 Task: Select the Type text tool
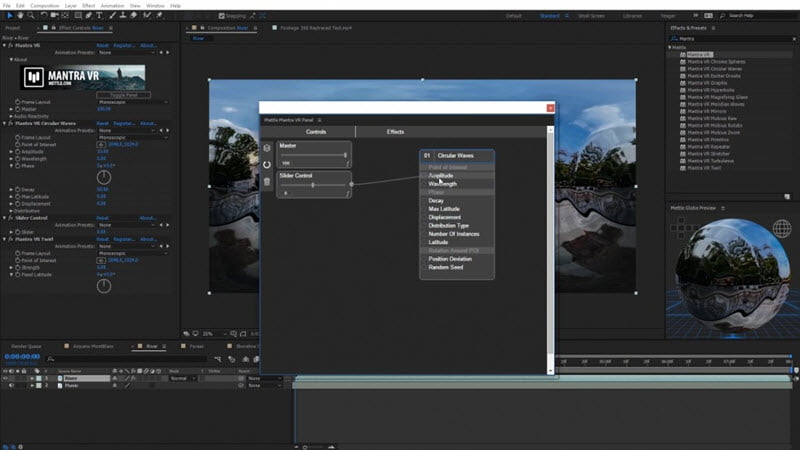pos(99,16)
